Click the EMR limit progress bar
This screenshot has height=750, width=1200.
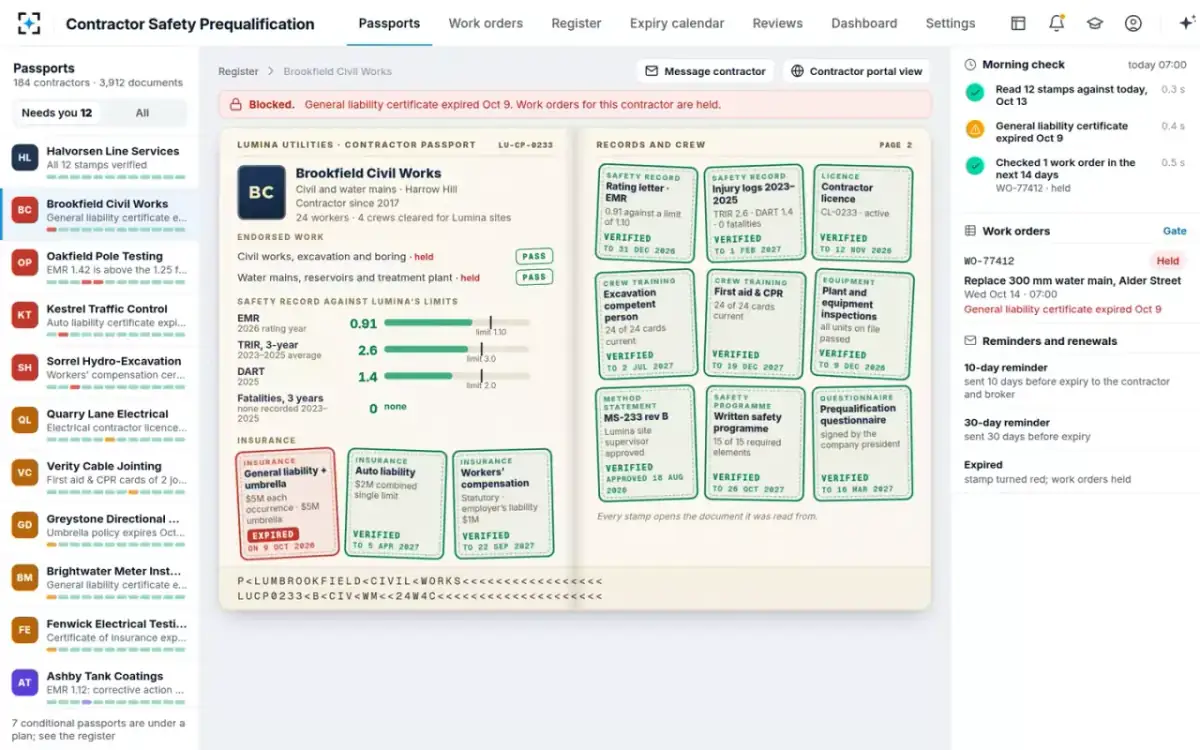coord(457,323)
